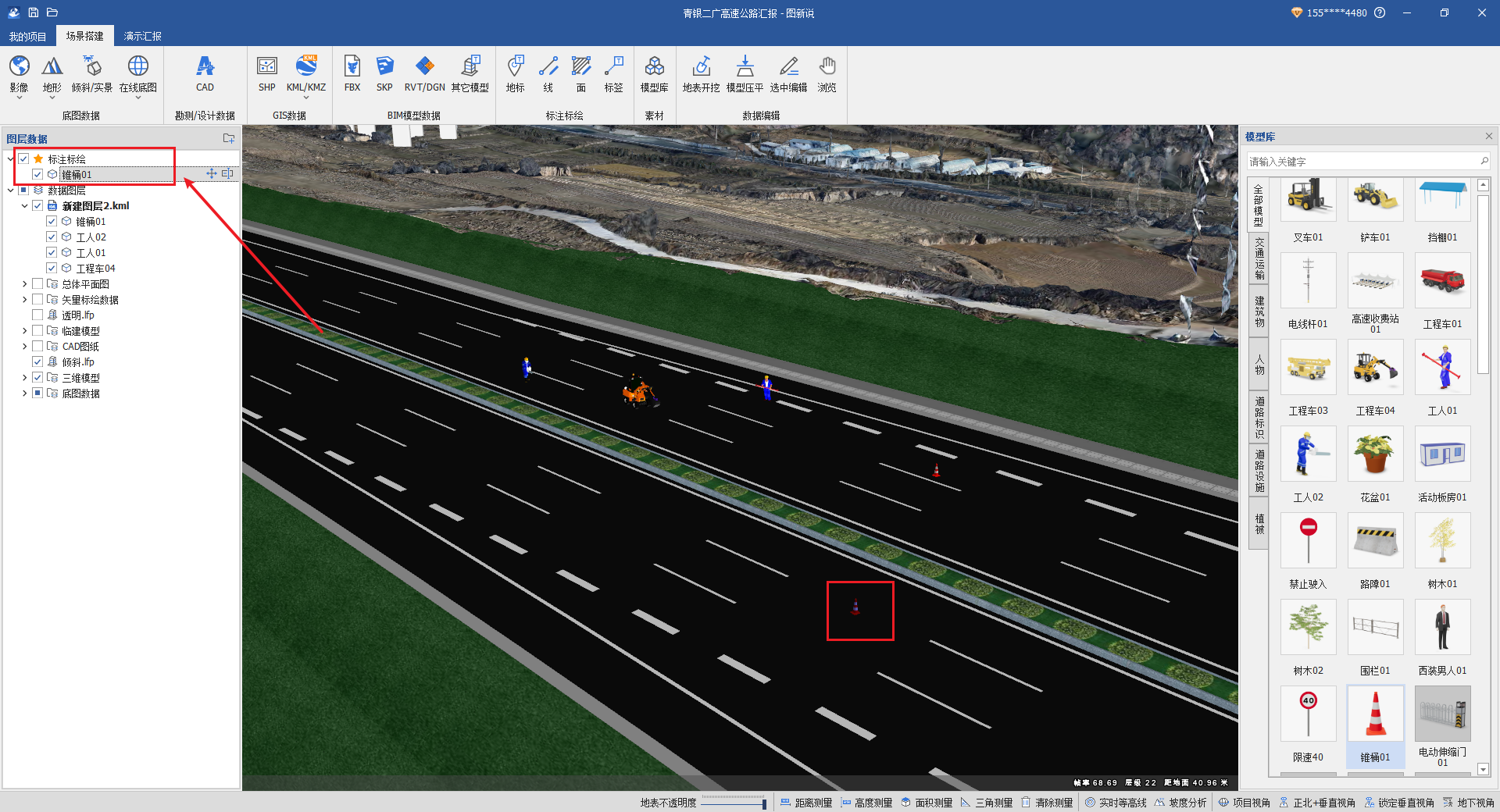Collapse the 新建图层2.kml tree node
The image size is (1500, 812).
point(24,206)
